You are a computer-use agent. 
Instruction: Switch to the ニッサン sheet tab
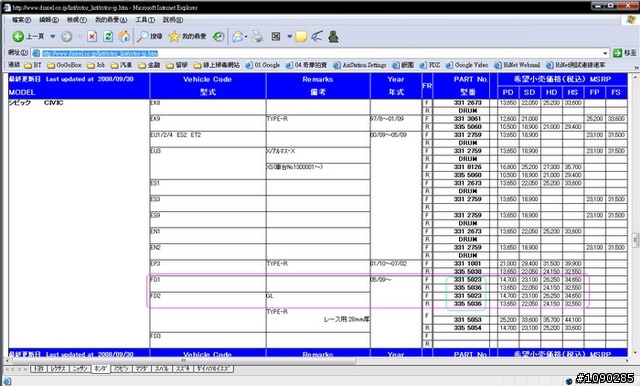[80, 369]
